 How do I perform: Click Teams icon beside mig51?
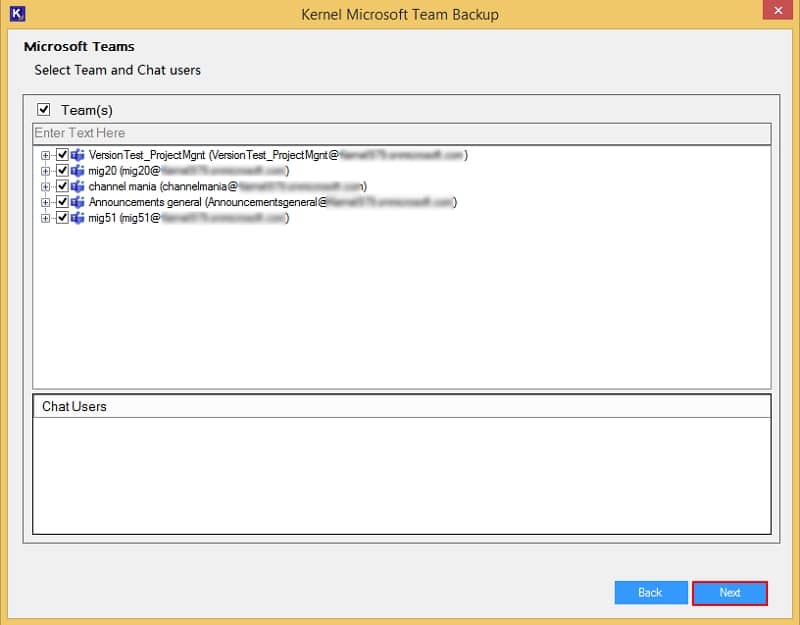tap(78, 218)
